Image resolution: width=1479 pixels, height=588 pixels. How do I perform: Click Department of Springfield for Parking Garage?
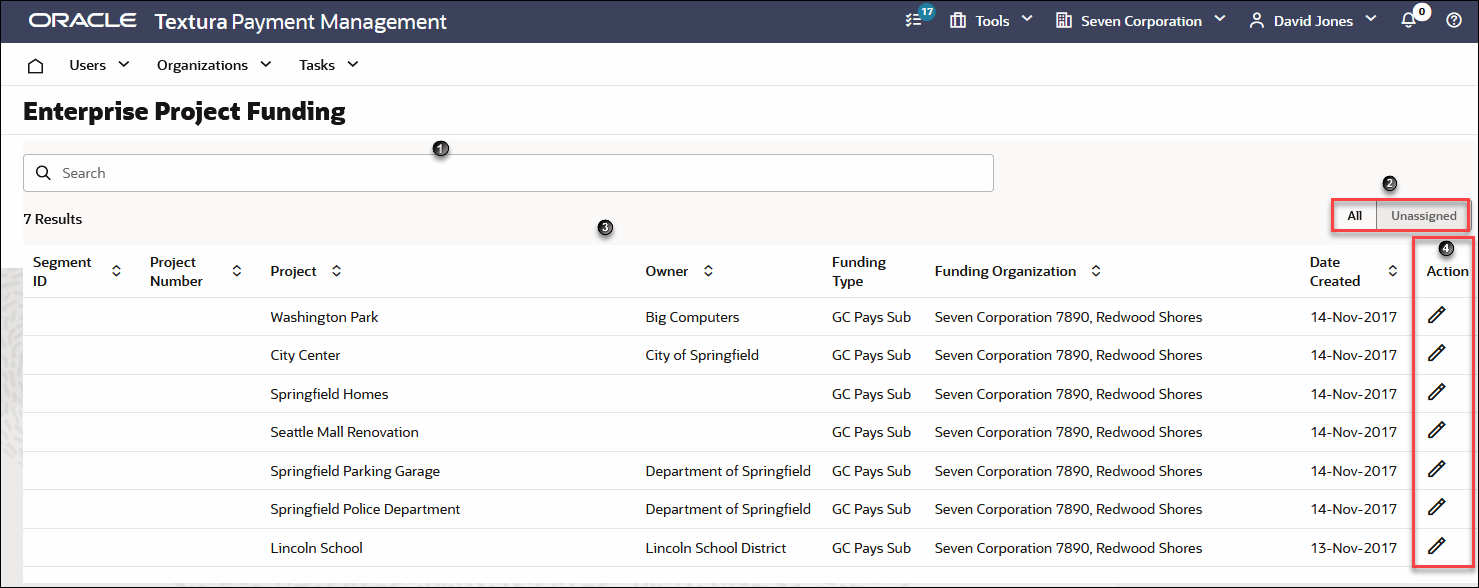(x=728, y=471)
